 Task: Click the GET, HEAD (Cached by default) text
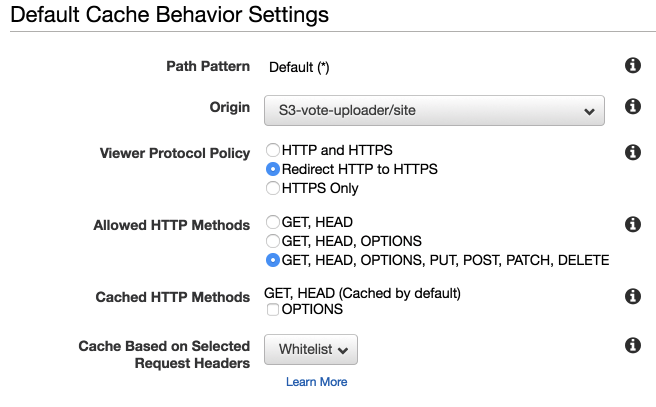[x=361, y=294]
